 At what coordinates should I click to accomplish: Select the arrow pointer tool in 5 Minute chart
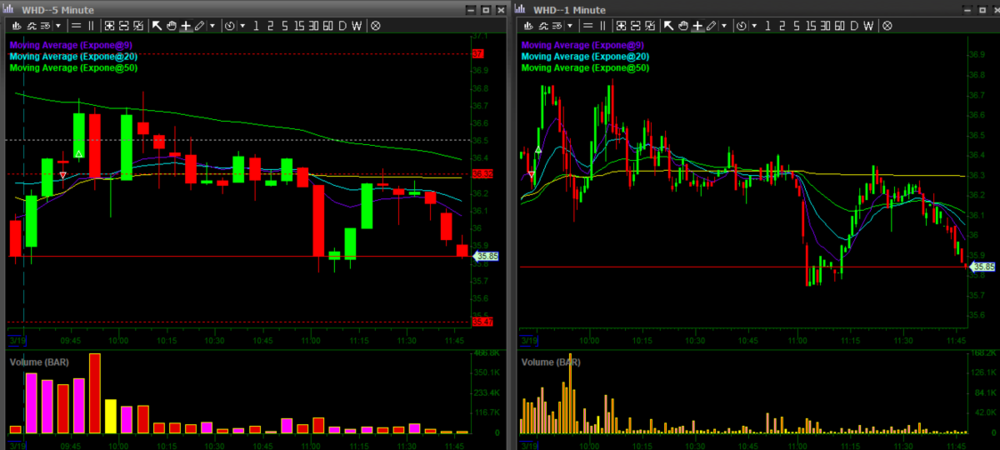click(157, 26)
